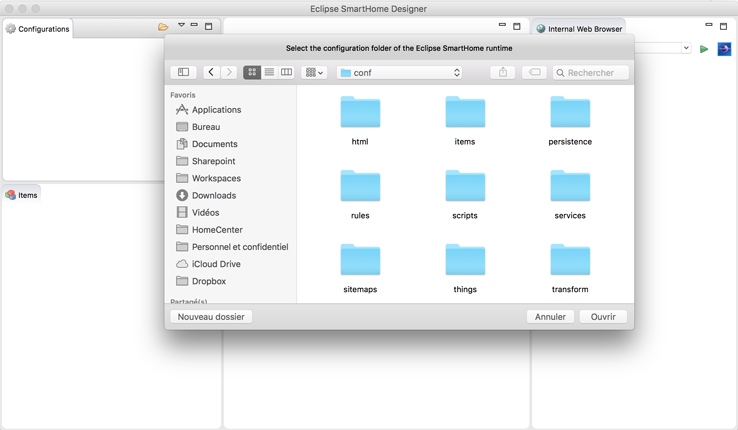Click the Ouvrir button

[x=603, y=317]
